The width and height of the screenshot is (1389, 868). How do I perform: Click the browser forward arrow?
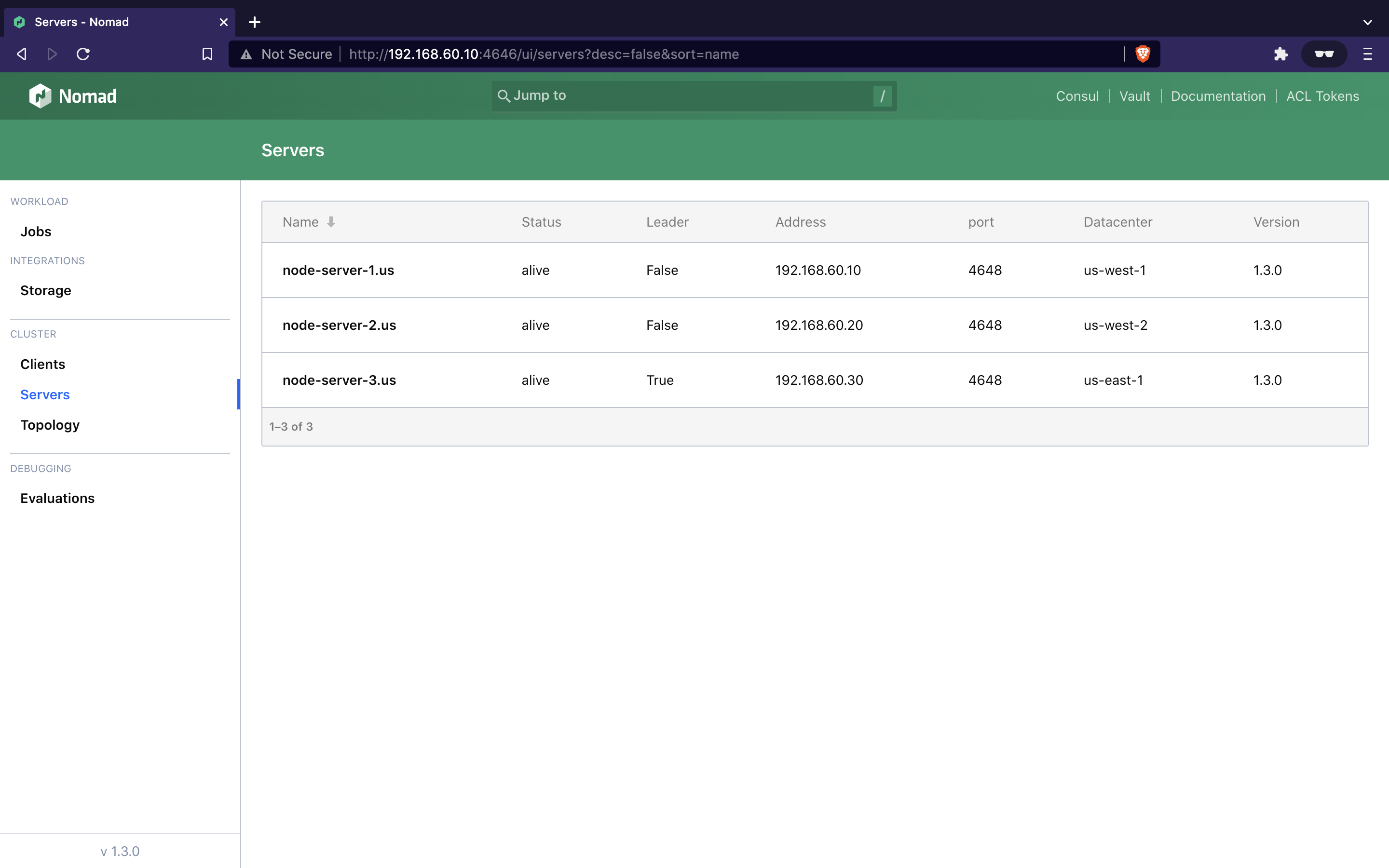(52, 54)
